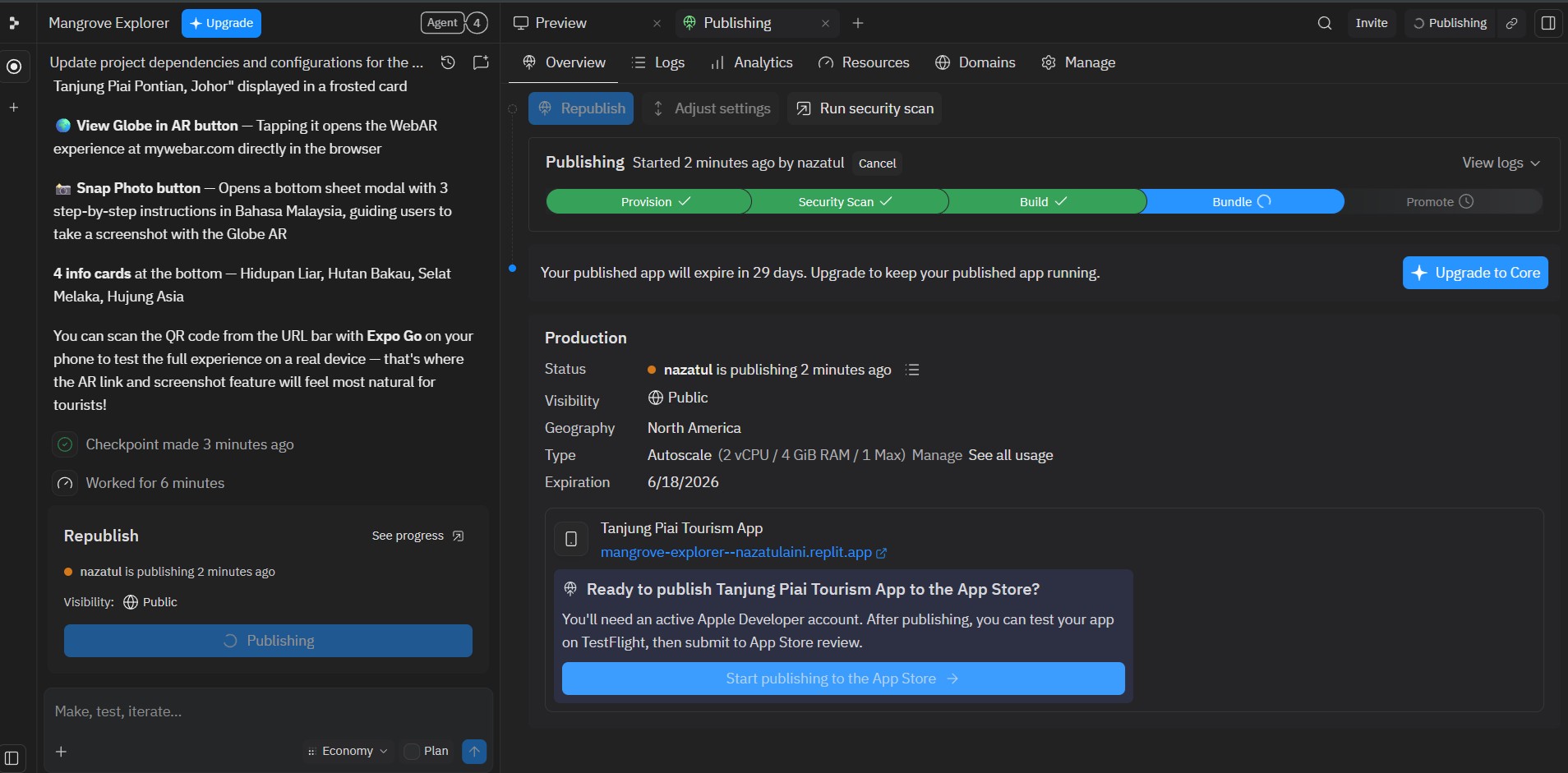Click the Mangrove Explorer project name

108,23
